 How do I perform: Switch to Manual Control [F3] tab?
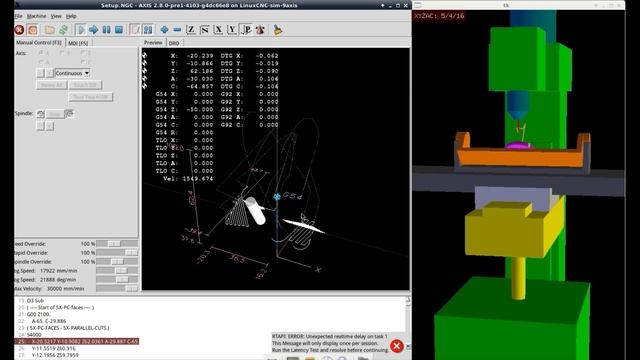39,42
